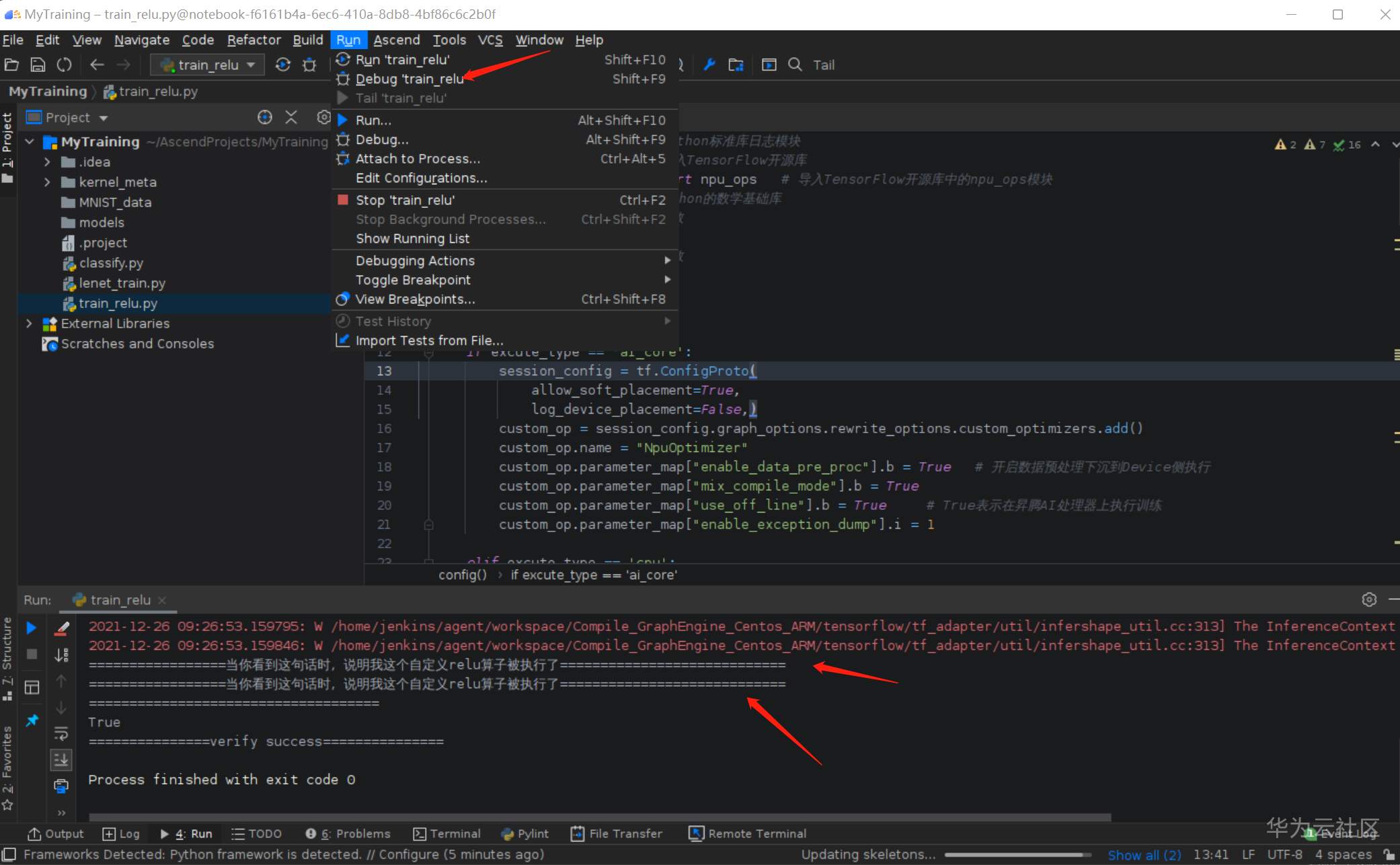The height and width of the screenshot is (865, 1400).
Task: Toggle the pin tab icon
Action: click(x=32, y=720)
